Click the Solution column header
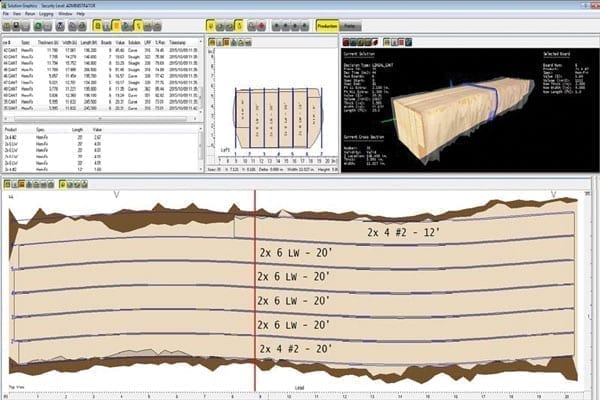The image size is (600, 400). click(134, 42)
